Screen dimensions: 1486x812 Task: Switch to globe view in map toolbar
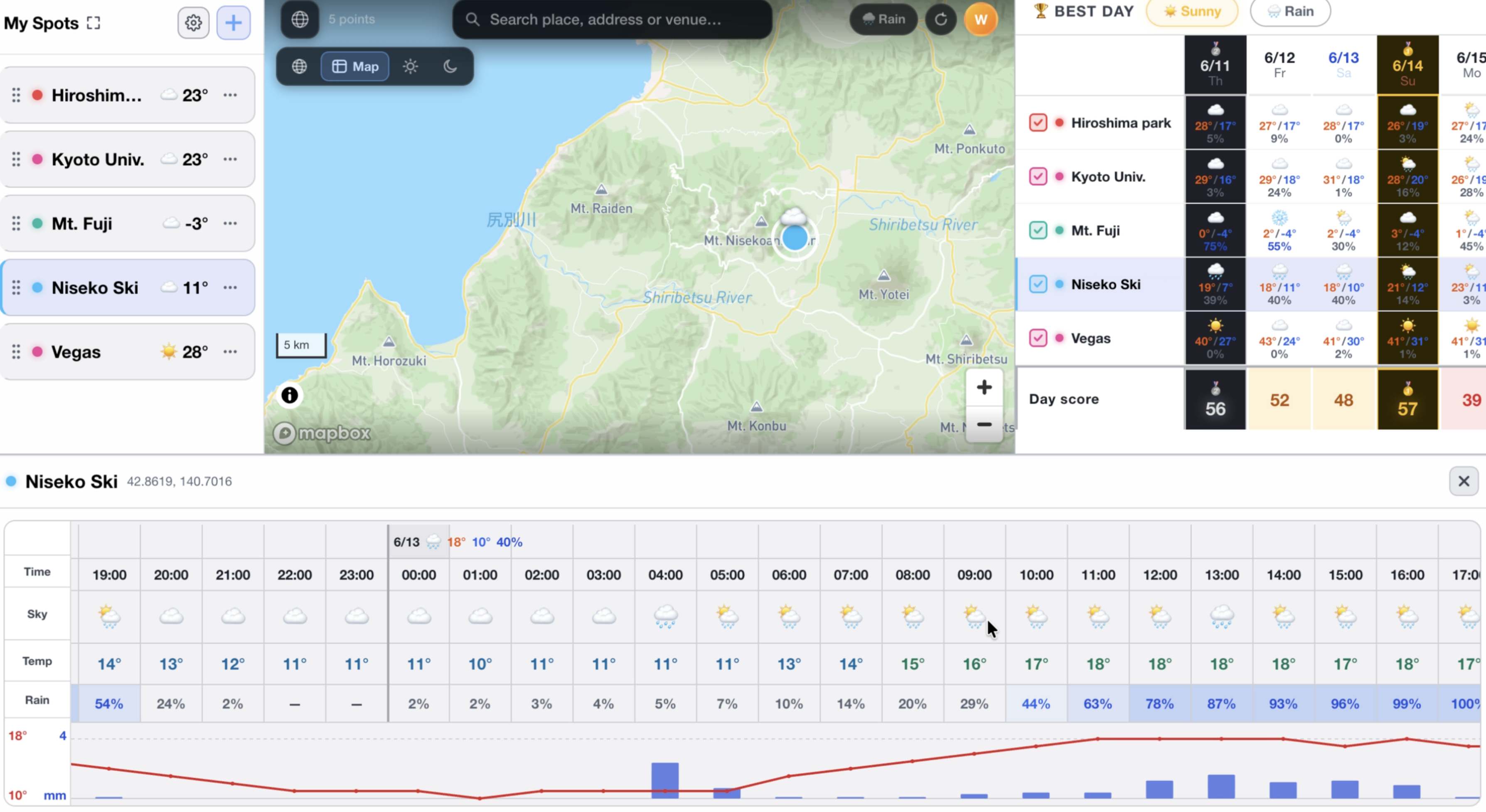point(299,66)
